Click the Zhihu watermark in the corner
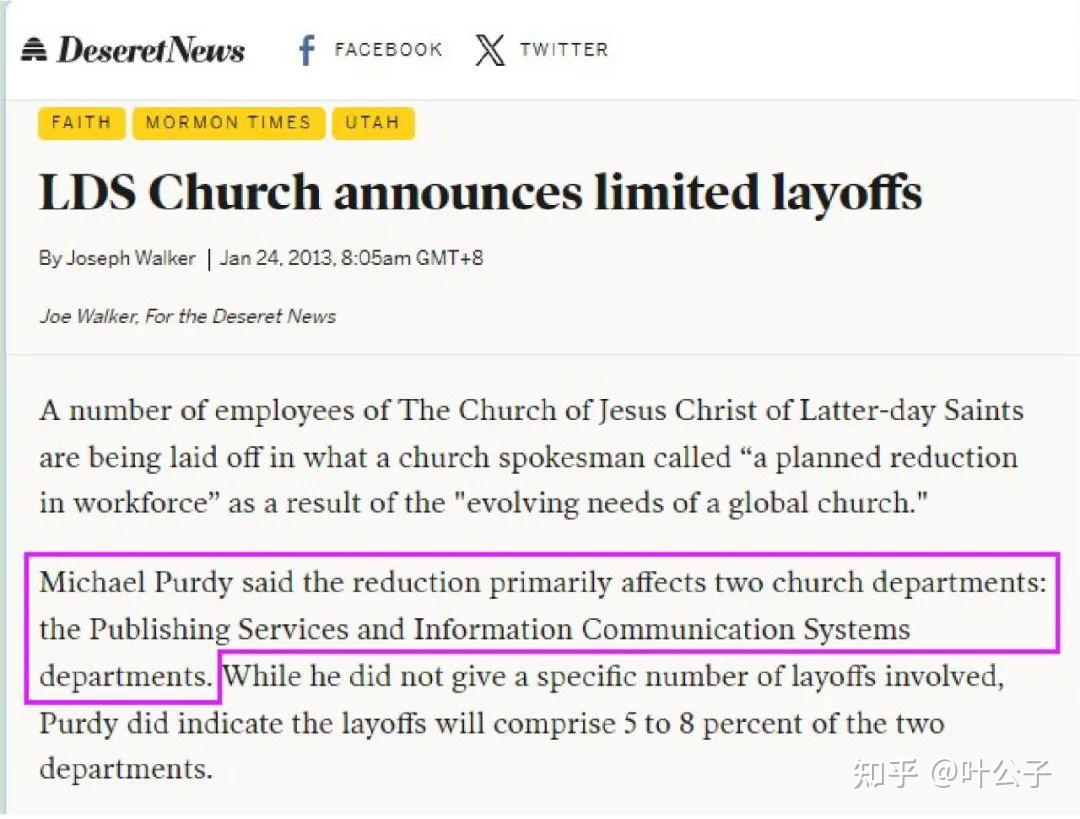This screenshot has height=819, width=1080. 951,773
